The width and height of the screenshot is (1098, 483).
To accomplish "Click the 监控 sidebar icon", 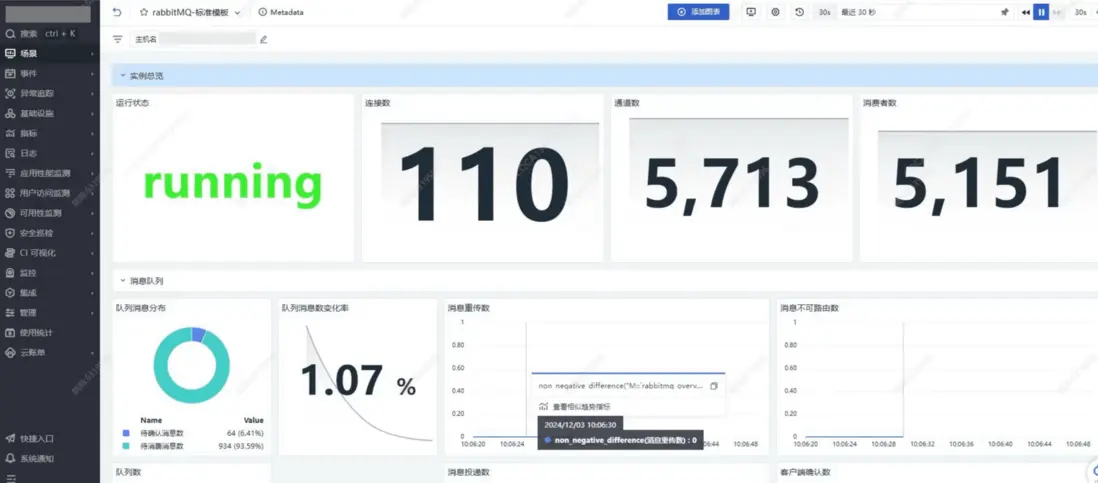I will pos(10,273).
